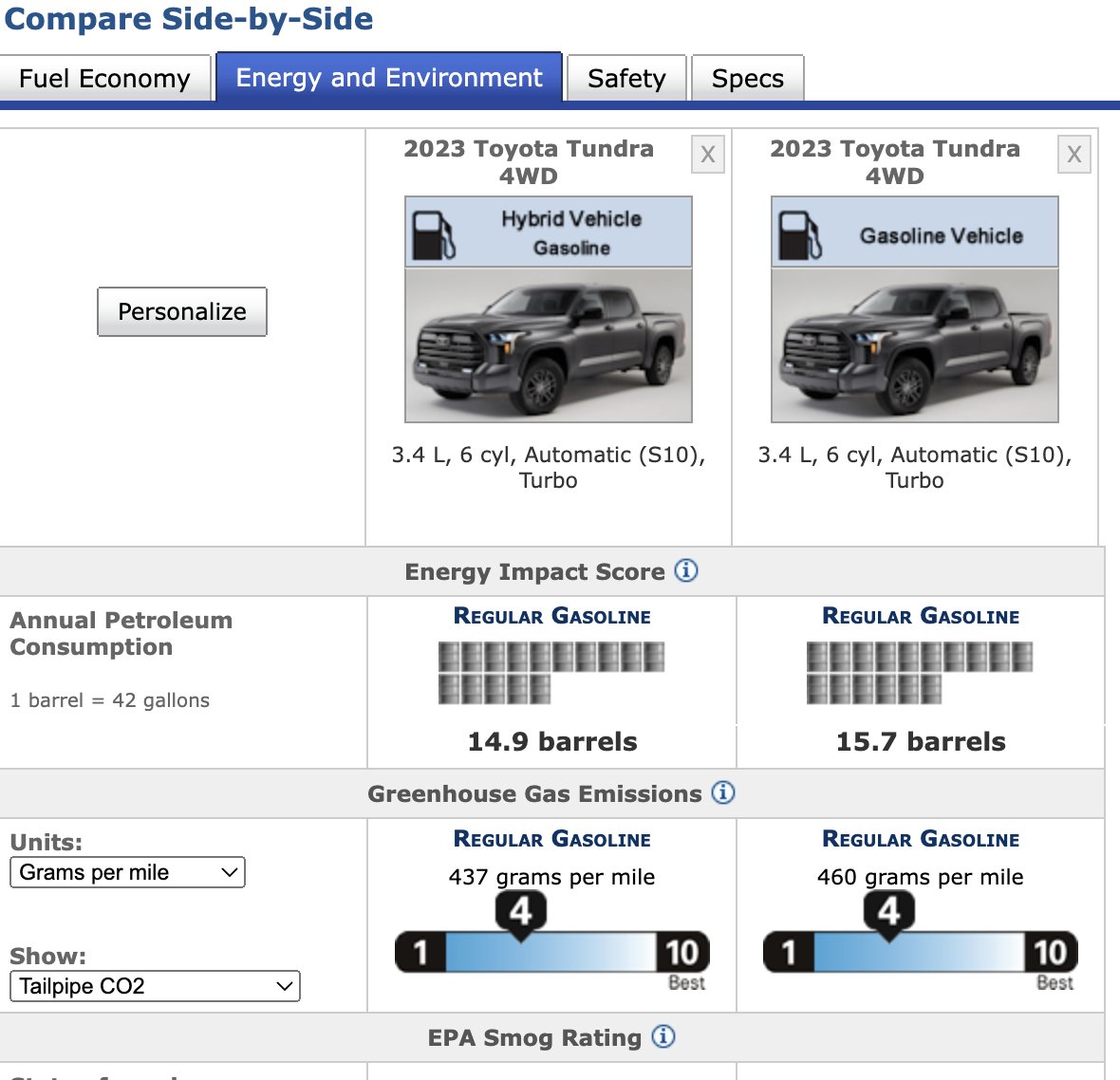Viewport: 1120px width, 1080px height.
Task: Click the Compare Side-by-Side heading
Action: 189,19
